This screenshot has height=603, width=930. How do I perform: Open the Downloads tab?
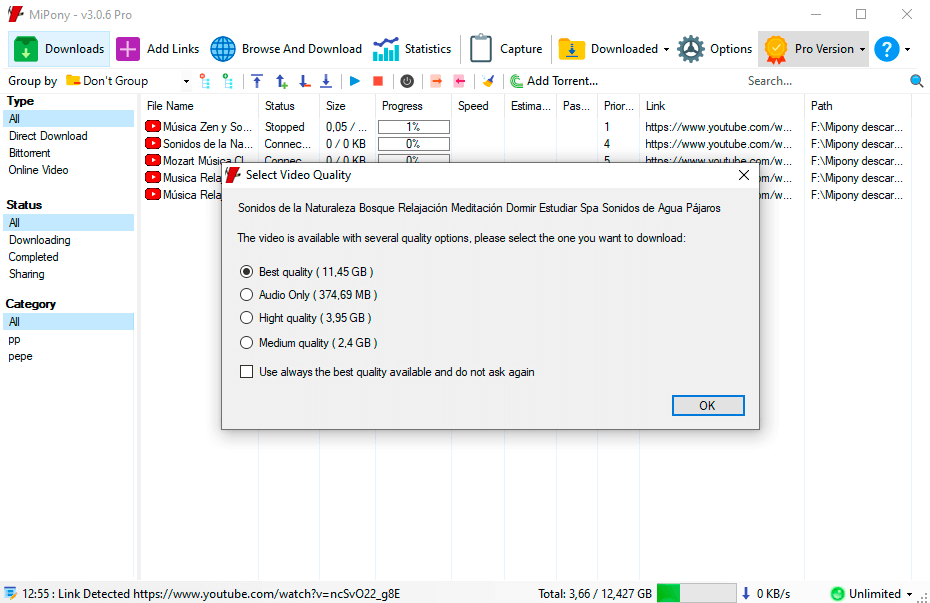pos(59,49)
